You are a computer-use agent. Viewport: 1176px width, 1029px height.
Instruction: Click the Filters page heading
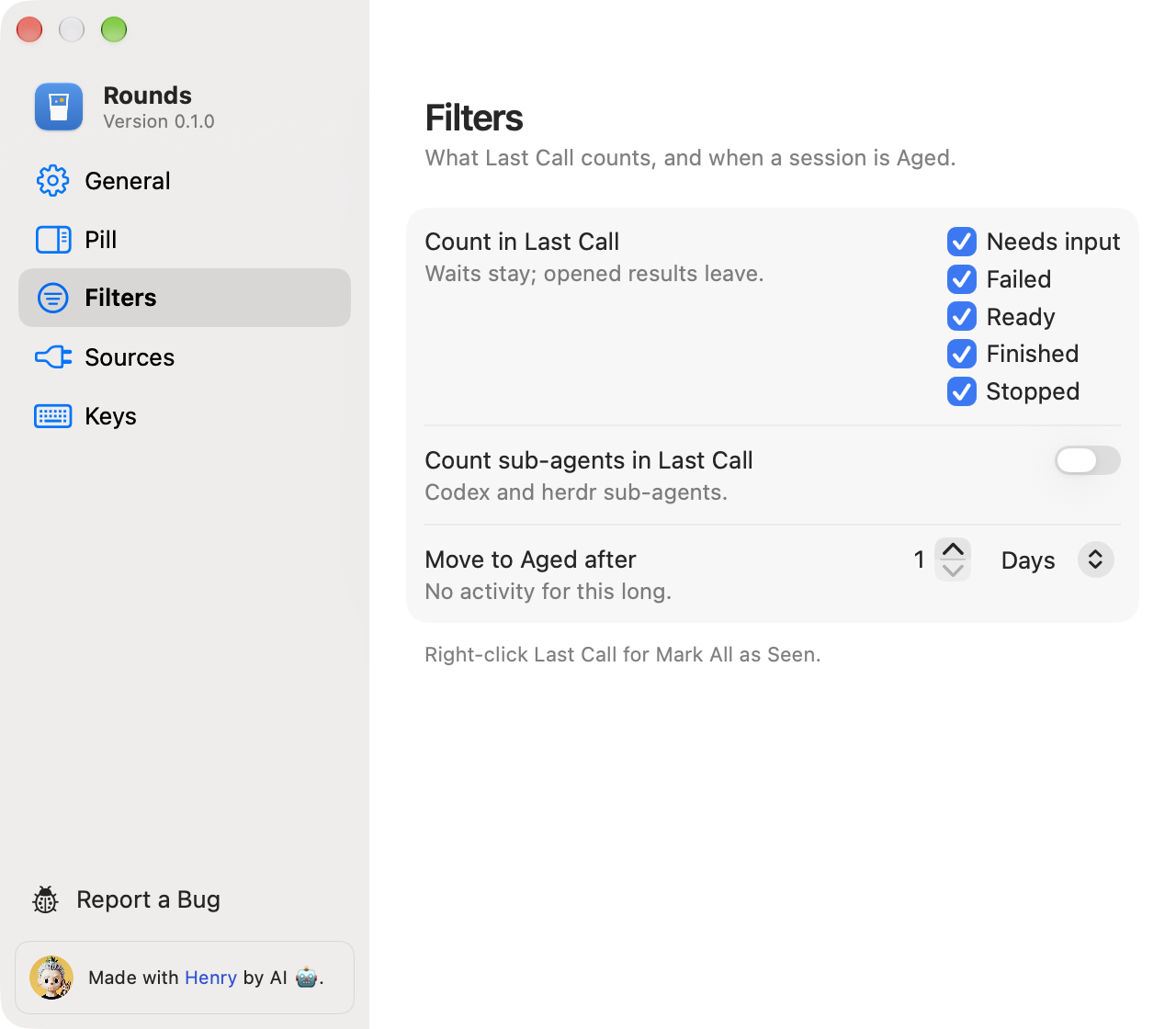click(x=474, y=119)
